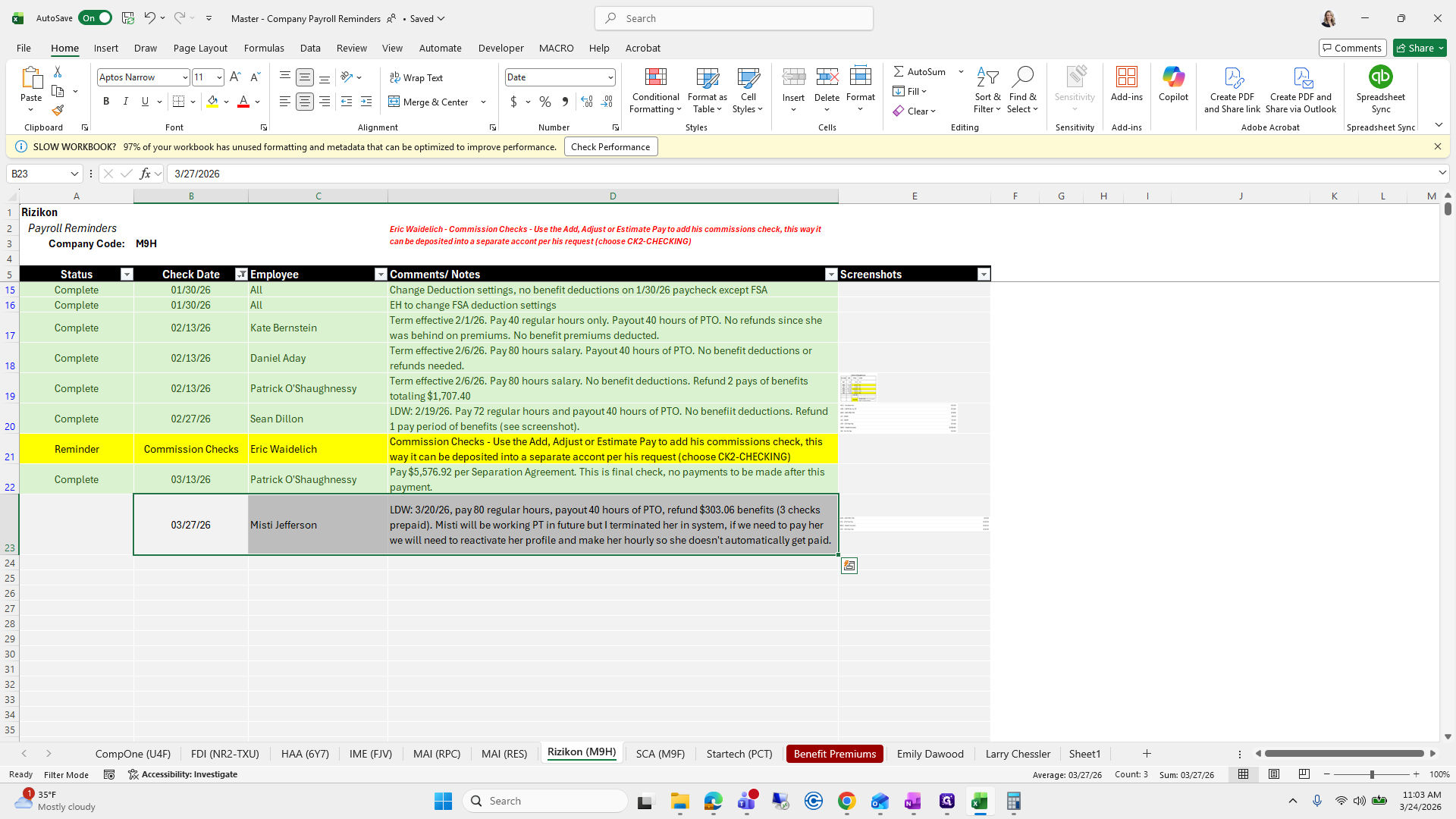The width and height of the screenshot is (1456, 819).
Task: Click the Name Box showing B23
Action: point(38,174)
